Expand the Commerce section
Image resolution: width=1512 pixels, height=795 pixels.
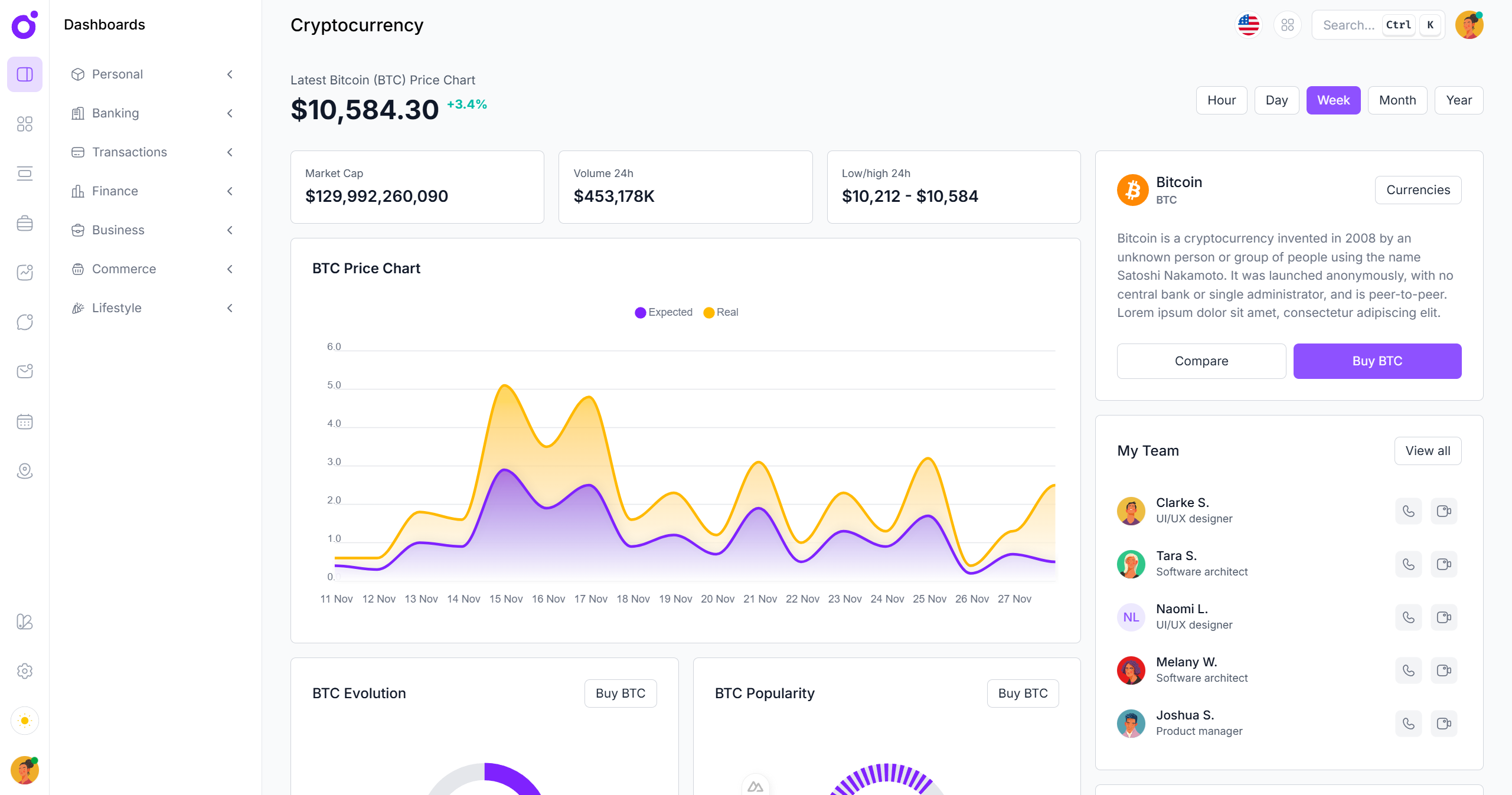coord(123,269)
